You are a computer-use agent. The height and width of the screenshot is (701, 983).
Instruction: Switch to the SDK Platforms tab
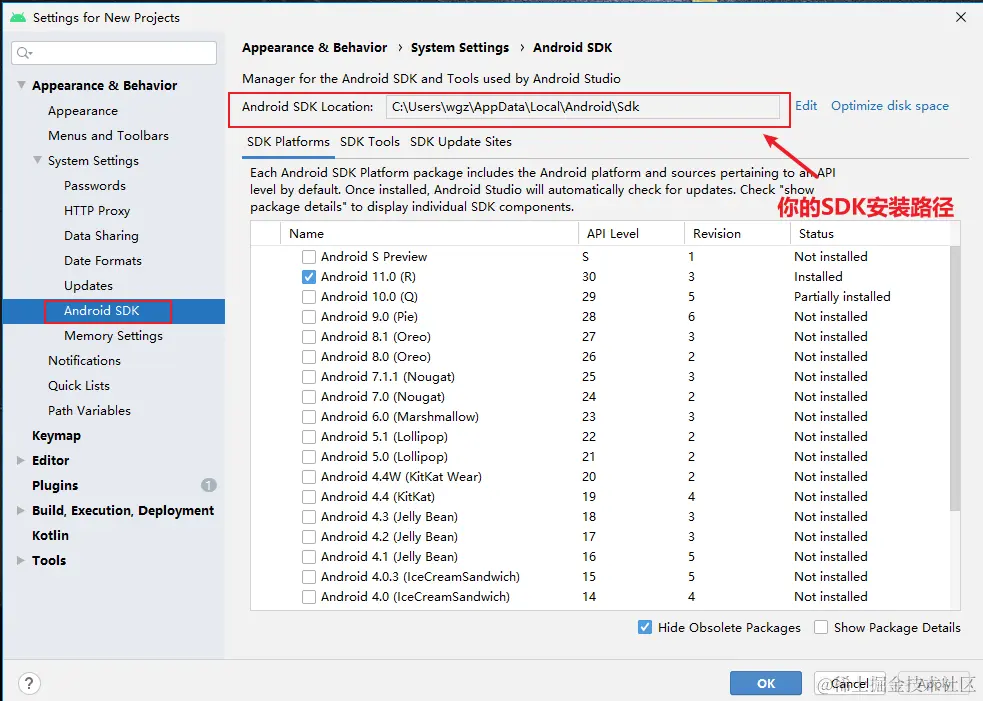coord(288,142)
